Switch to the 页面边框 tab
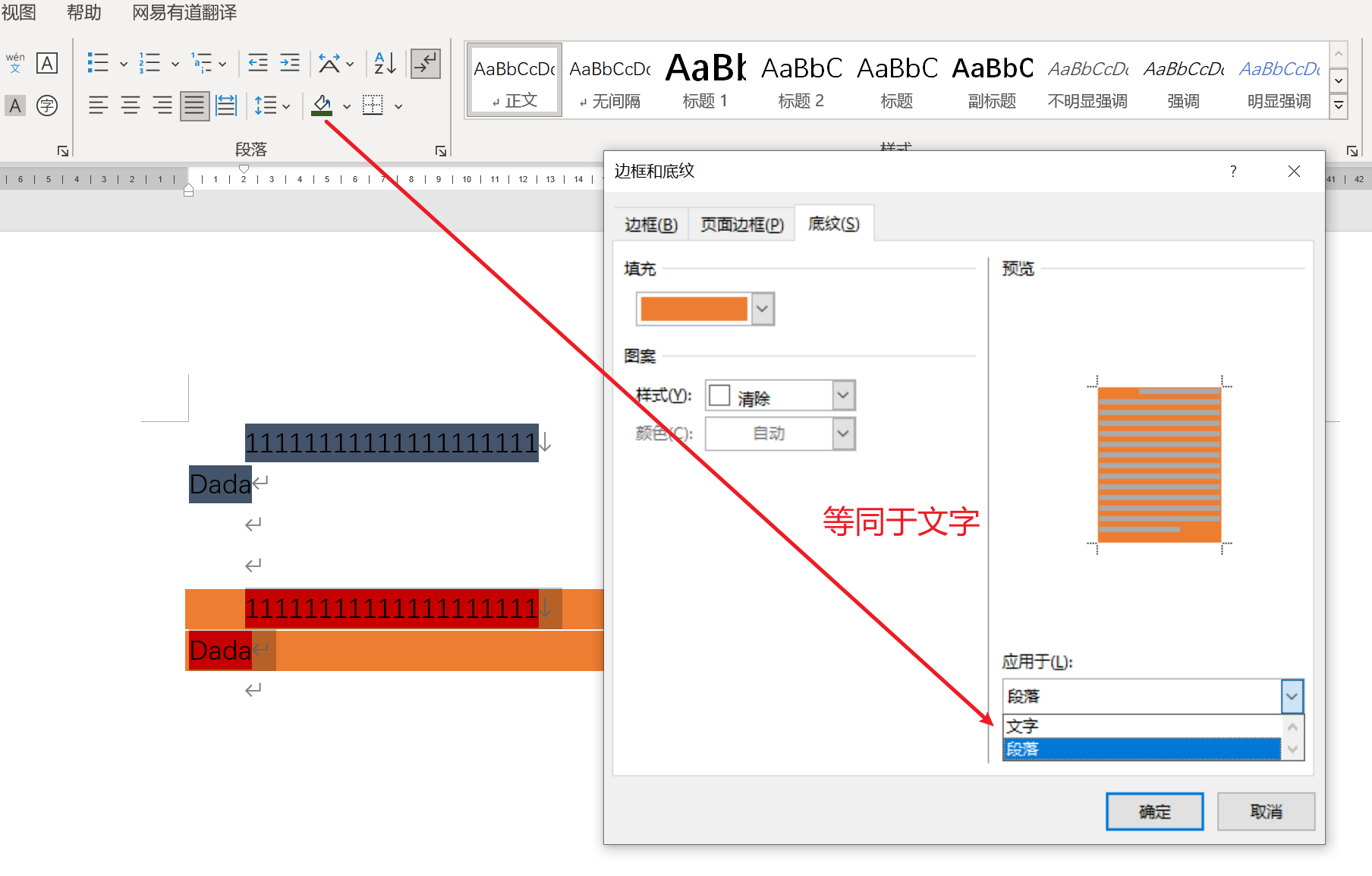The width and height of the screenshot is (1372, 876). coord(742,225)
